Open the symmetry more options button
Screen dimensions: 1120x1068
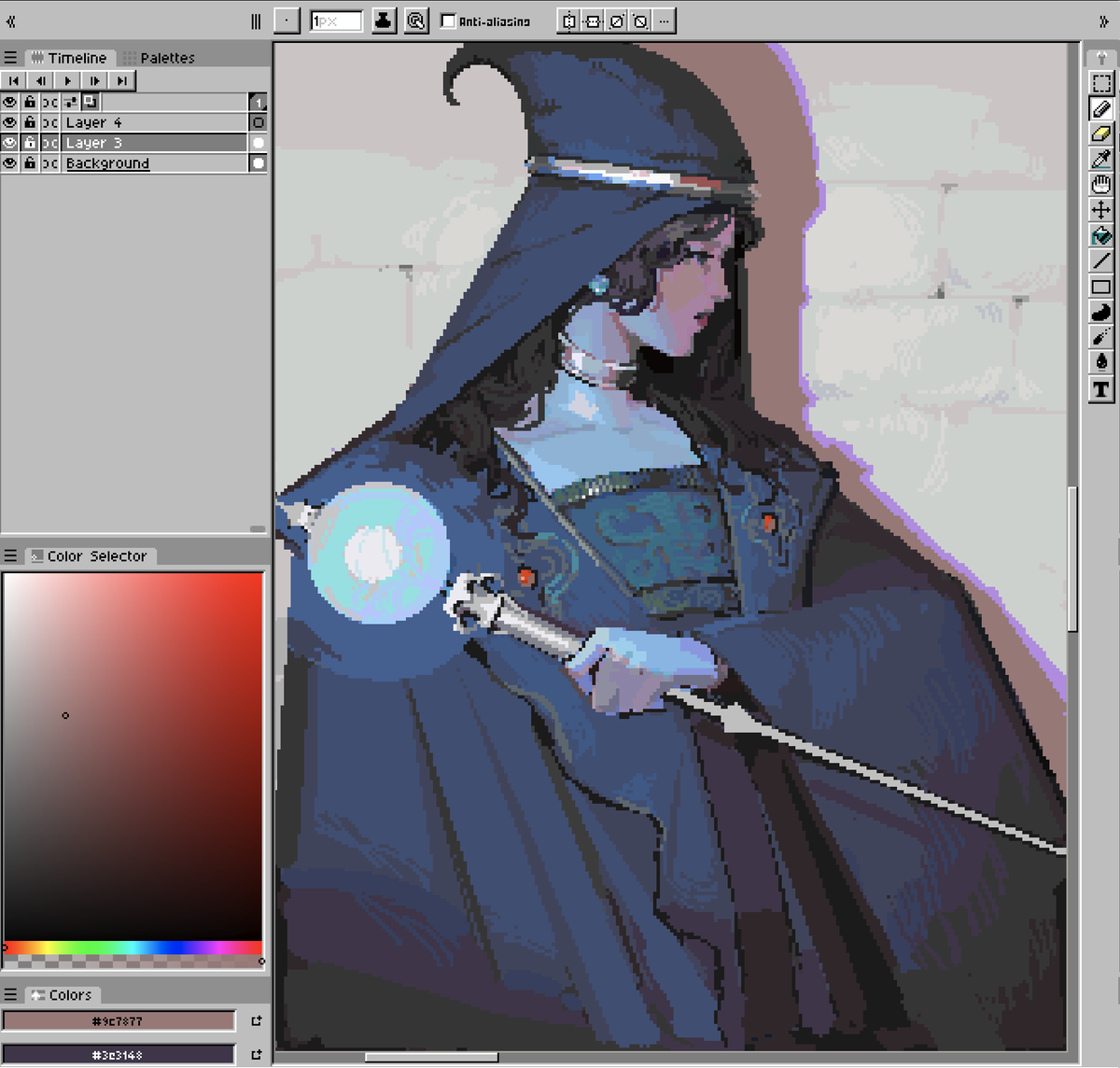(664, 21)
